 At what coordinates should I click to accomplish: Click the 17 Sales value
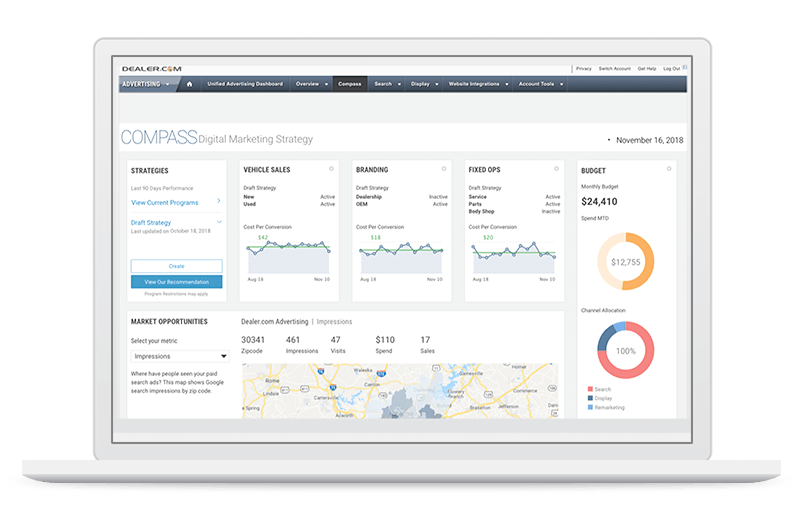click(425, 340)
